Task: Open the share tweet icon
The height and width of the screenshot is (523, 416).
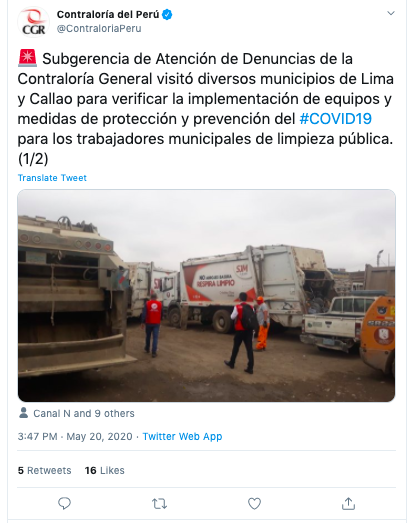Action: [x=349, y=503]
